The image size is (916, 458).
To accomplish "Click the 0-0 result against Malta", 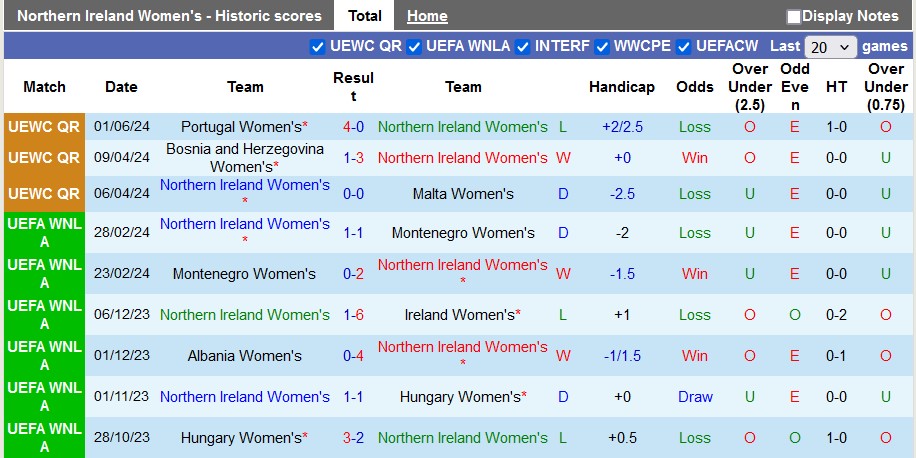I will pyautogui.click(x=353, y=193).
